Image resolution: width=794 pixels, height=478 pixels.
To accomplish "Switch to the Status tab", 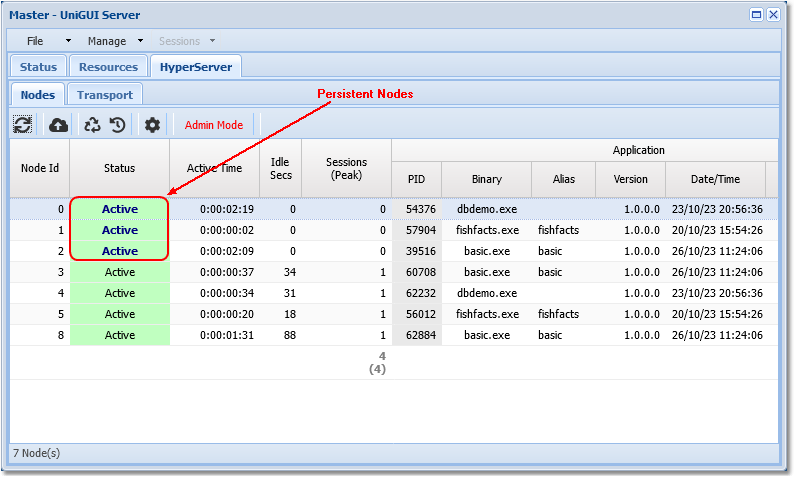I will coord(38,67).
